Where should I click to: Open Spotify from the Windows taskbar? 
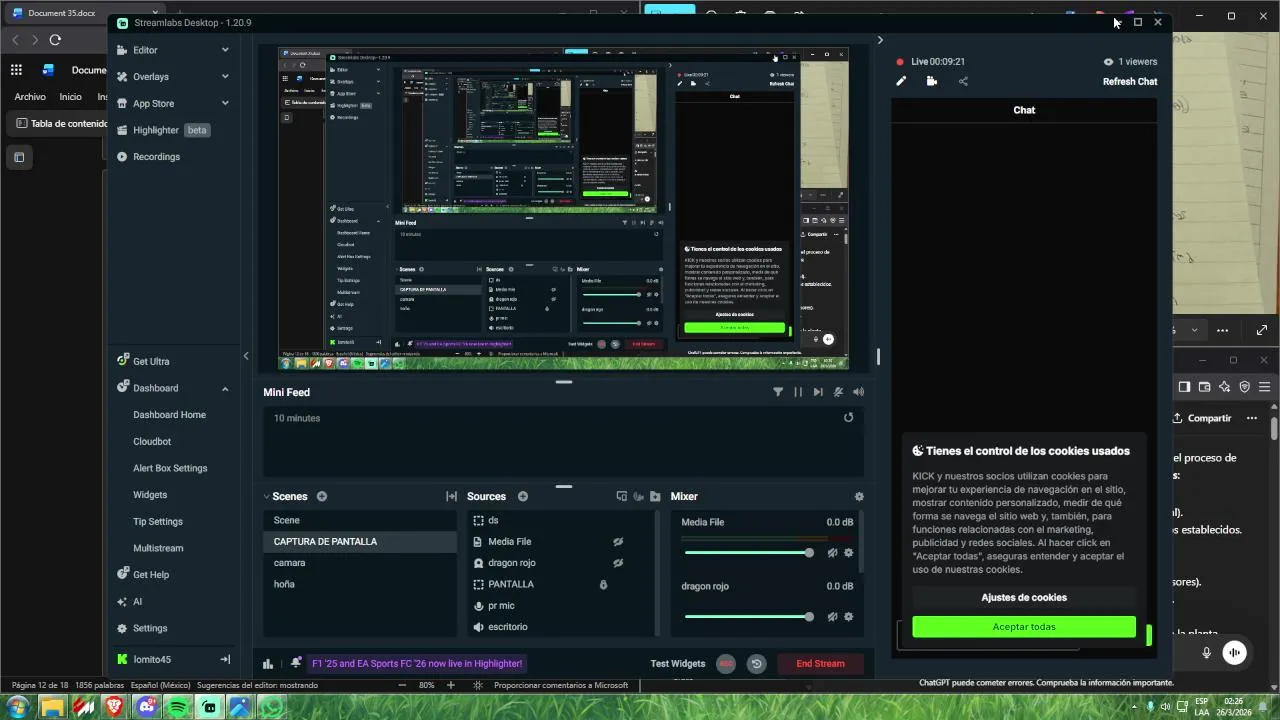click(x=178, y=707)
